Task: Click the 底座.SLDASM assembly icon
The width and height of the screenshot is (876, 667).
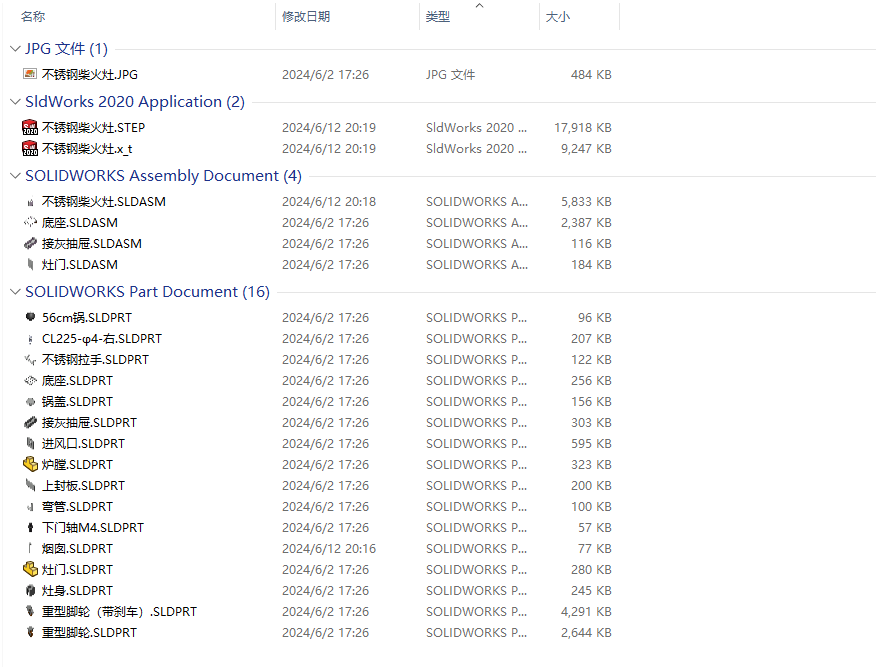Action: [30, 223]
